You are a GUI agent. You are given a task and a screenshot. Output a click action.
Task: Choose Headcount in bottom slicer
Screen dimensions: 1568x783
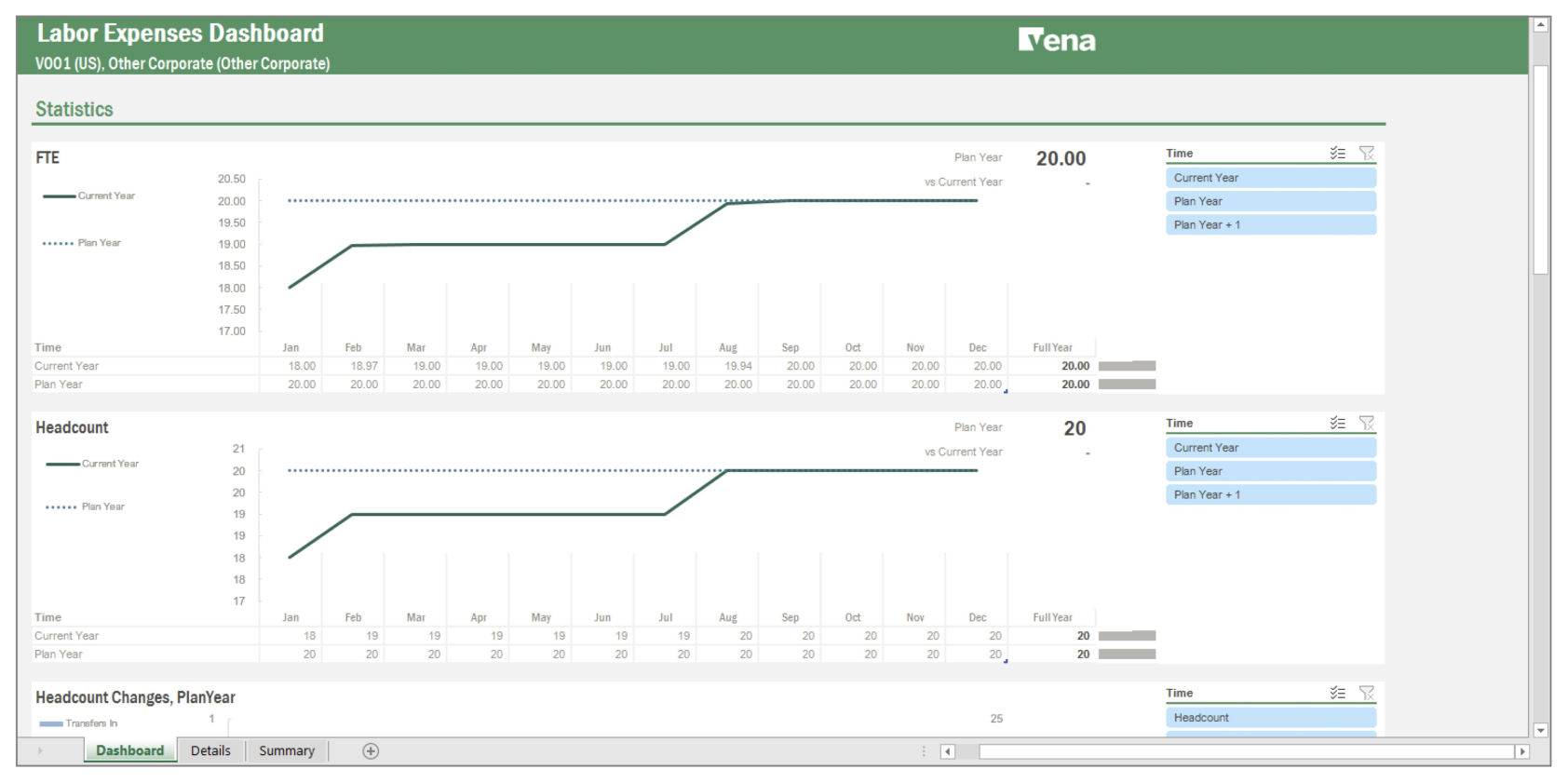(1271, 718)
